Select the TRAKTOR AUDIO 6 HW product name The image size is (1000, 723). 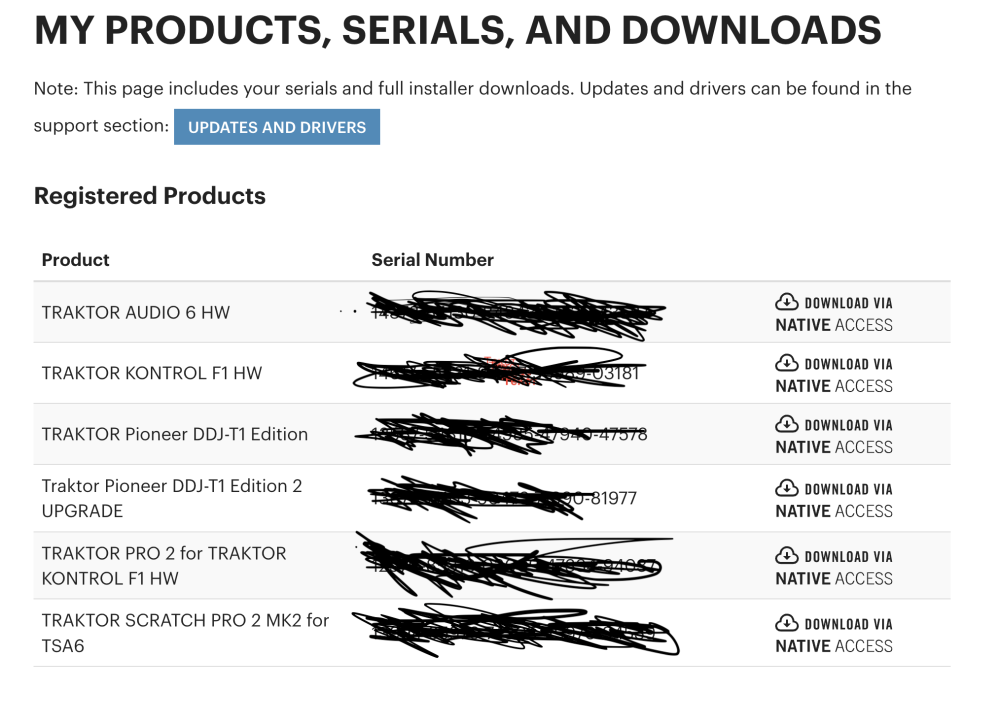tap(135, 312)
